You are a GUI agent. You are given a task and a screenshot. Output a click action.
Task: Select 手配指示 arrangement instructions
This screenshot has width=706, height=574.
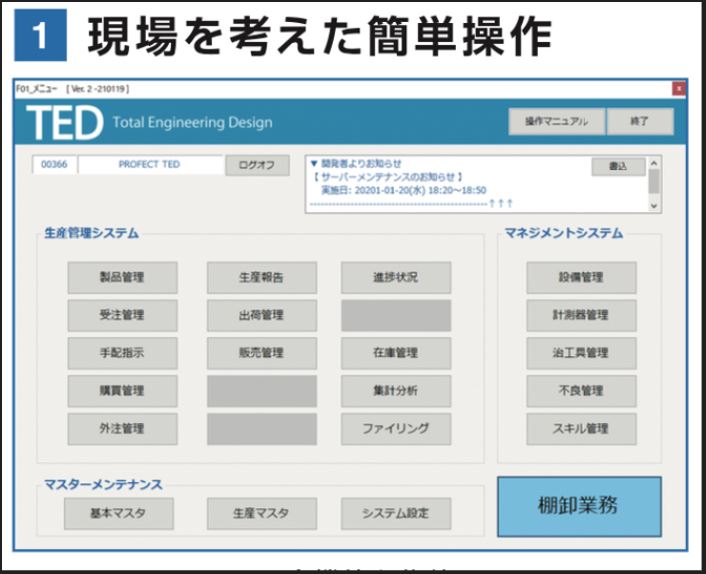[x=122, y=353]
